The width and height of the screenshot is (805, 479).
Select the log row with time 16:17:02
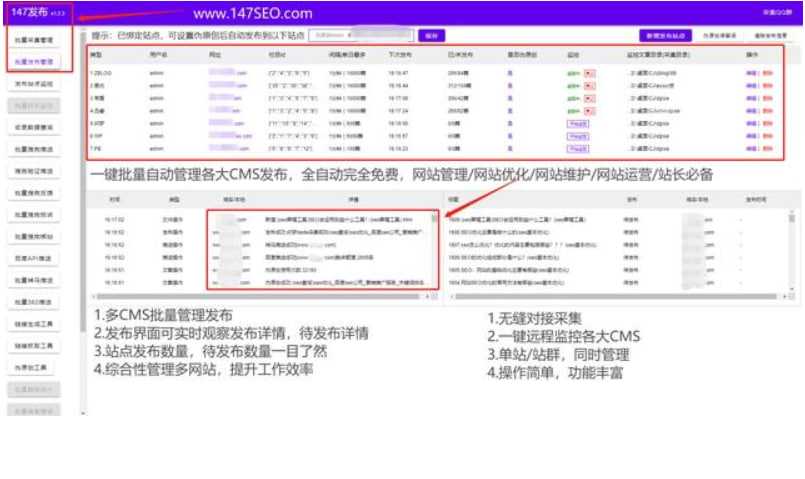[x=263, y=220]
